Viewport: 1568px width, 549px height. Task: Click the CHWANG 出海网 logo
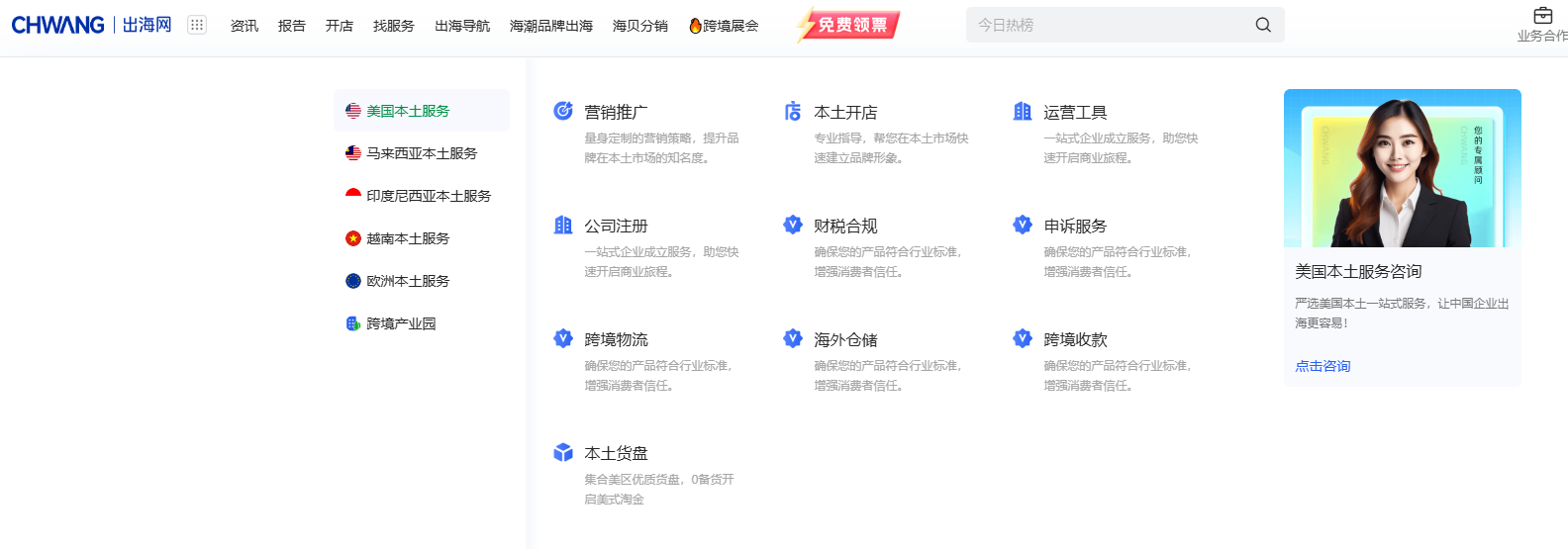click(91, 25)
